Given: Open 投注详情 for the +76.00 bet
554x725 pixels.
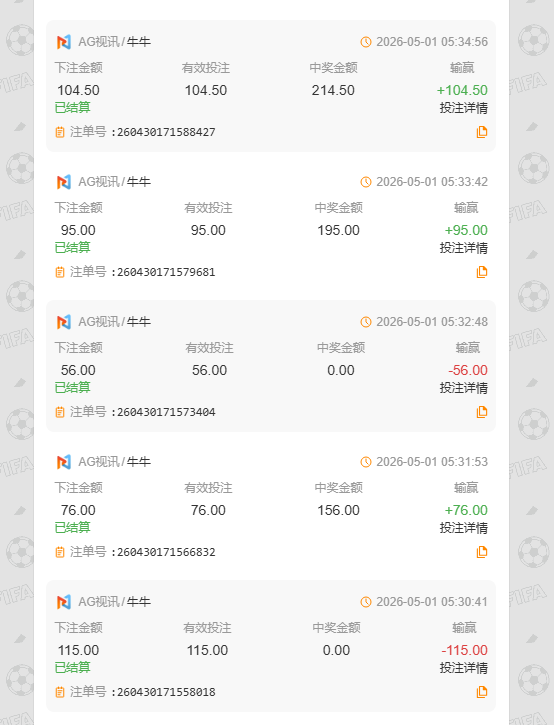Looking at the screenshot, I should coord(463,528).
